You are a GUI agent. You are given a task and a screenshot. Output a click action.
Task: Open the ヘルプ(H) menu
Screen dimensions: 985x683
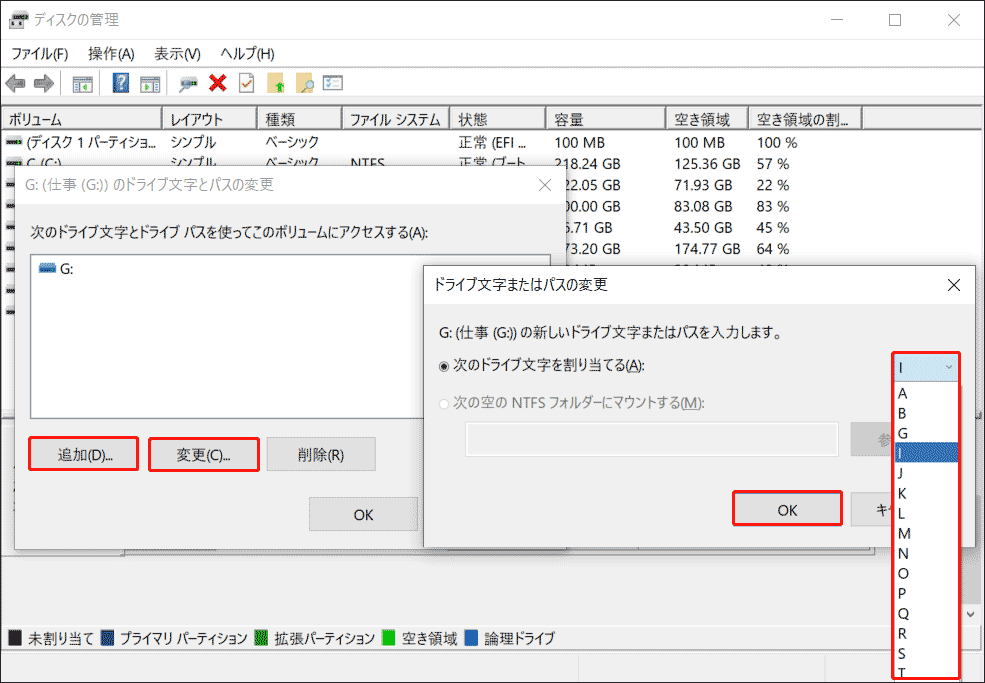[x=248, y=54]
